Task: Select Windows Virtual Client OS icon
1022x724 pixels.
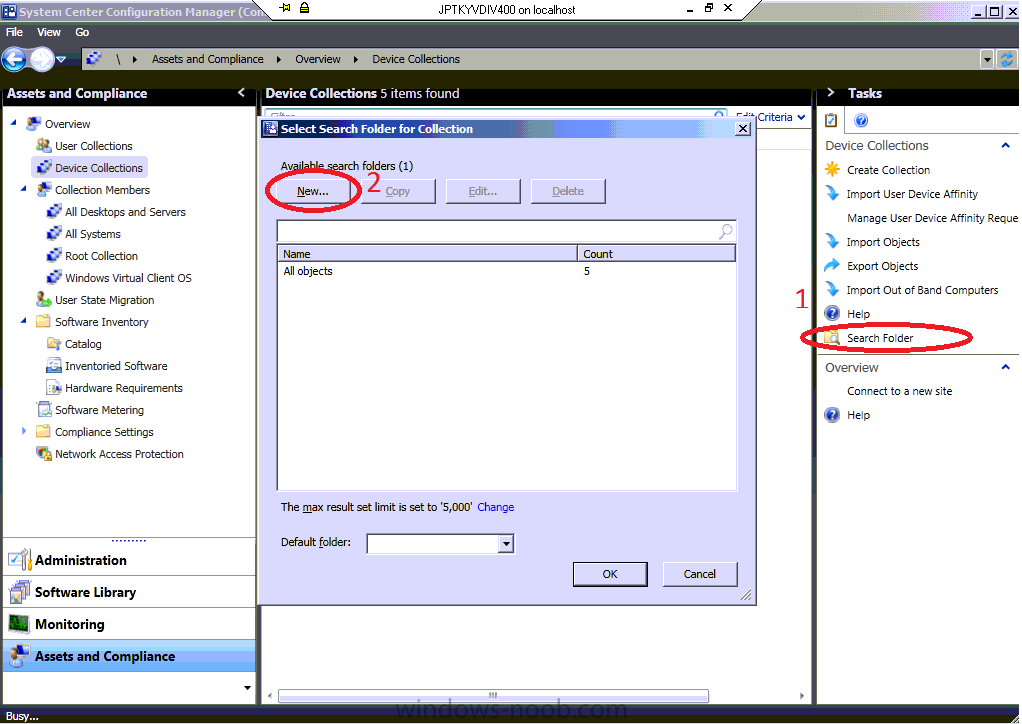Action: 54,278
